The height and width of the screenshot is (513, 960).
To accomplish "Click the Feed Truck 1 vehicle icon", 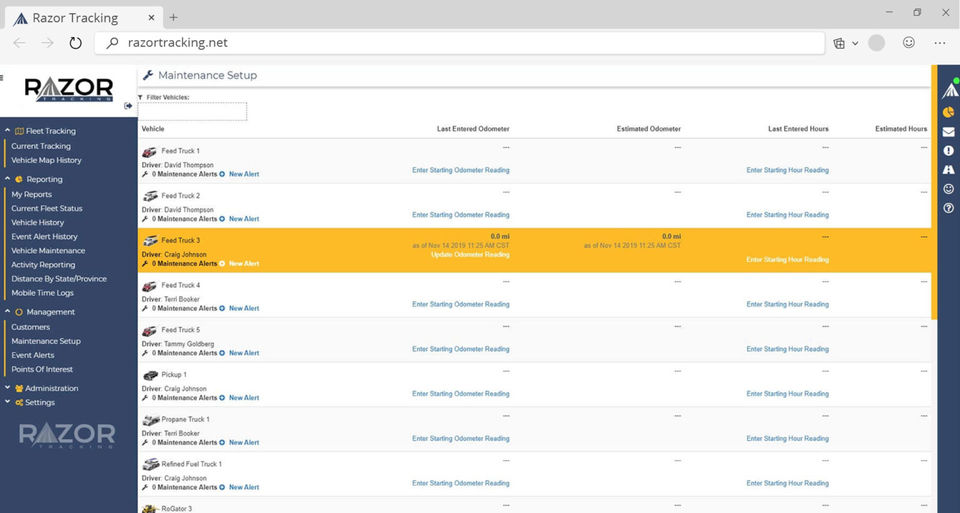I will (x=150, y=151).
